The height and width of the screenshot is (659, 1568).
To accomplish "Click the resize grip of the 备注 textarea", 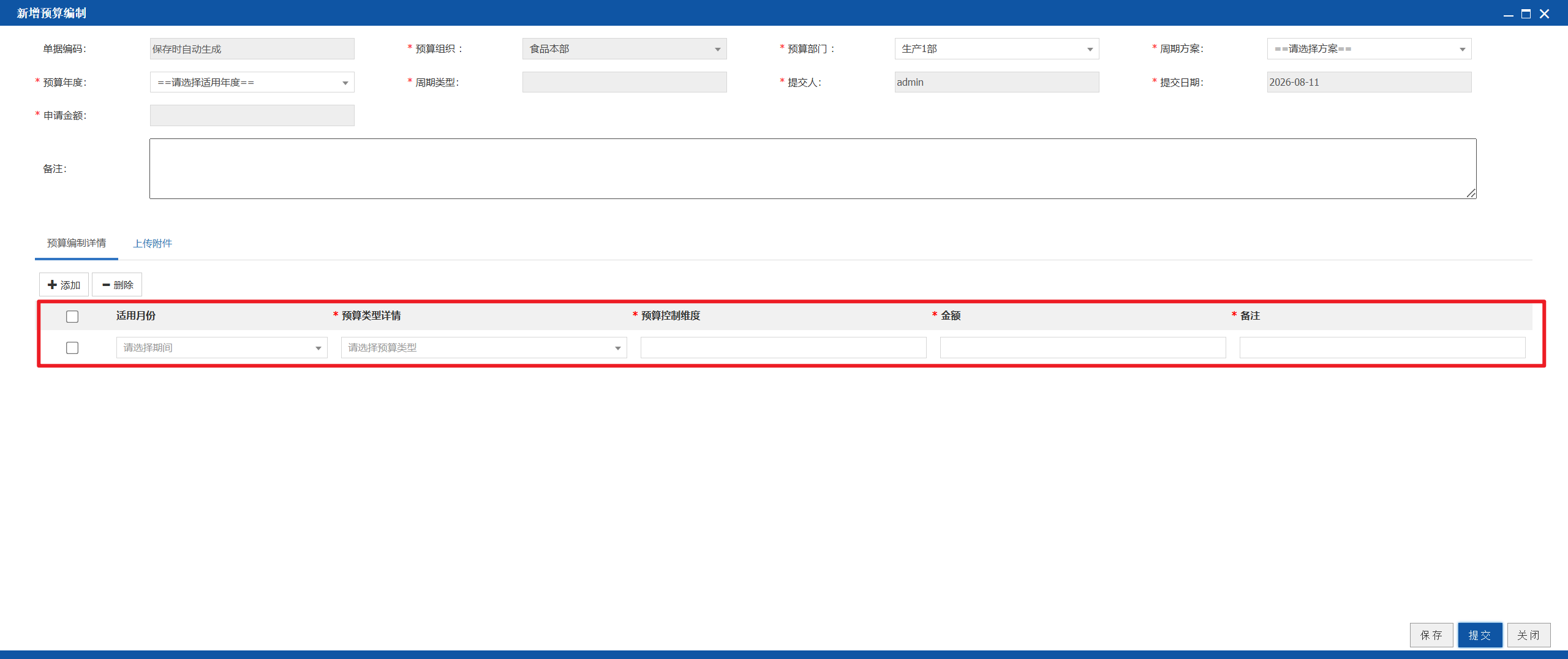I will (1471, 193).
